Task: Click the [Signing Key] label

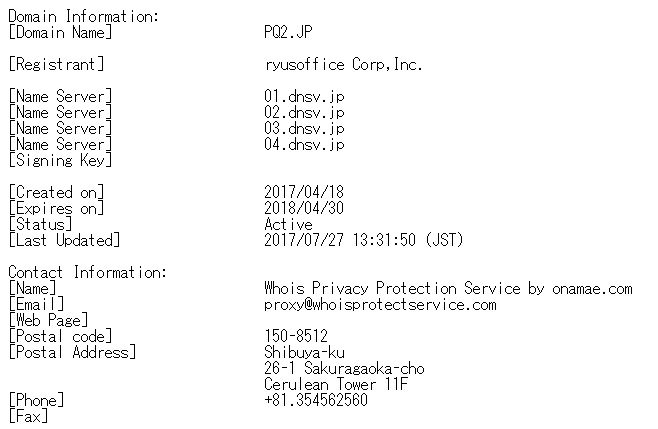Action: tap(60, 160)
